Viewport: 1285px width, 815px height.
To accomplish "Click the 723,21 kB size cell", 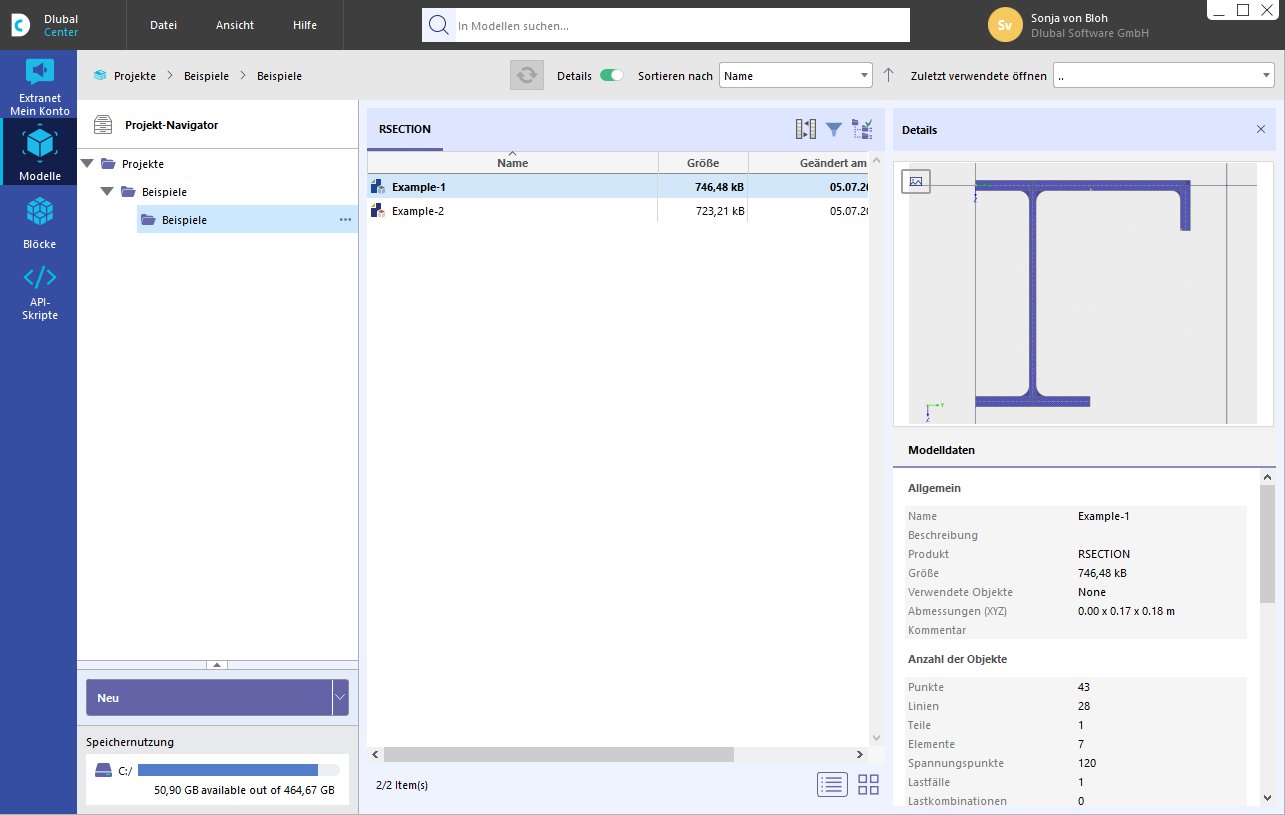I will coord(720,211).
